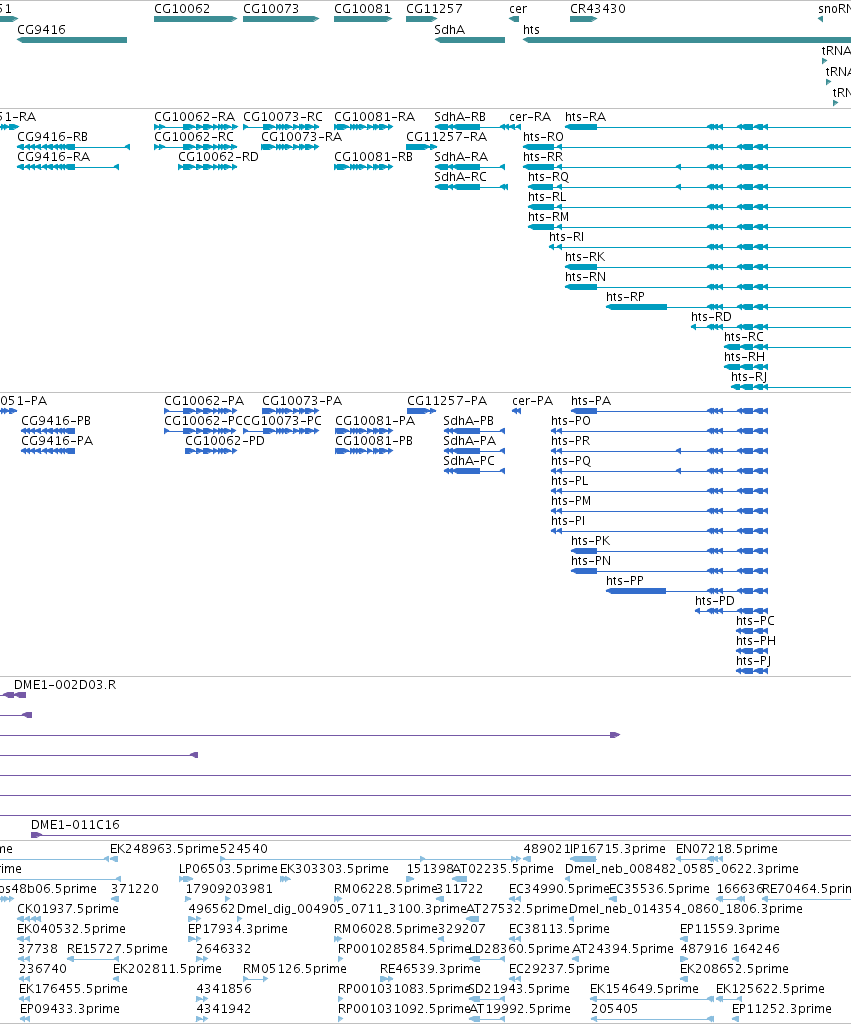Select transcript SdhA-RC

point(471,187)
